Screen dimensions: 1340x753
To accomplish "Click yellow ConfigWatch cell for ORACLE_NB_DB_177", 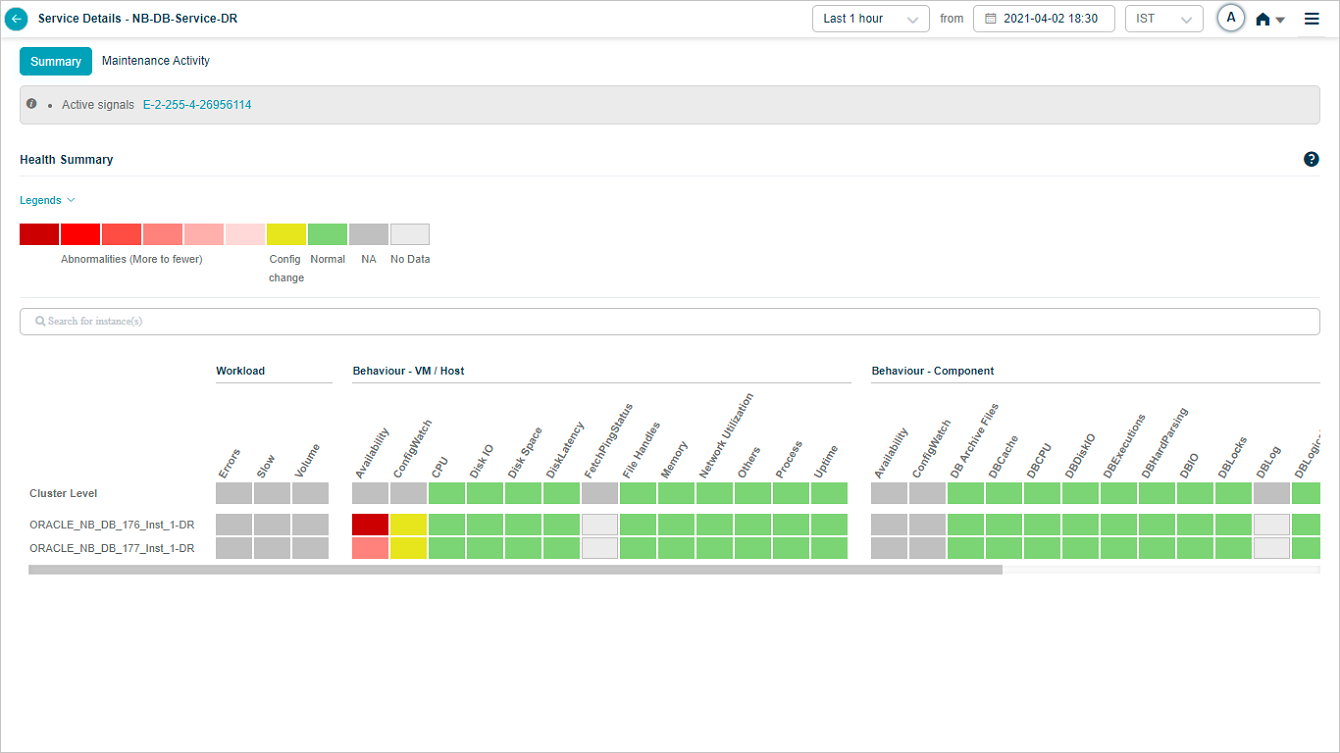I will click(x=408, y=548).
